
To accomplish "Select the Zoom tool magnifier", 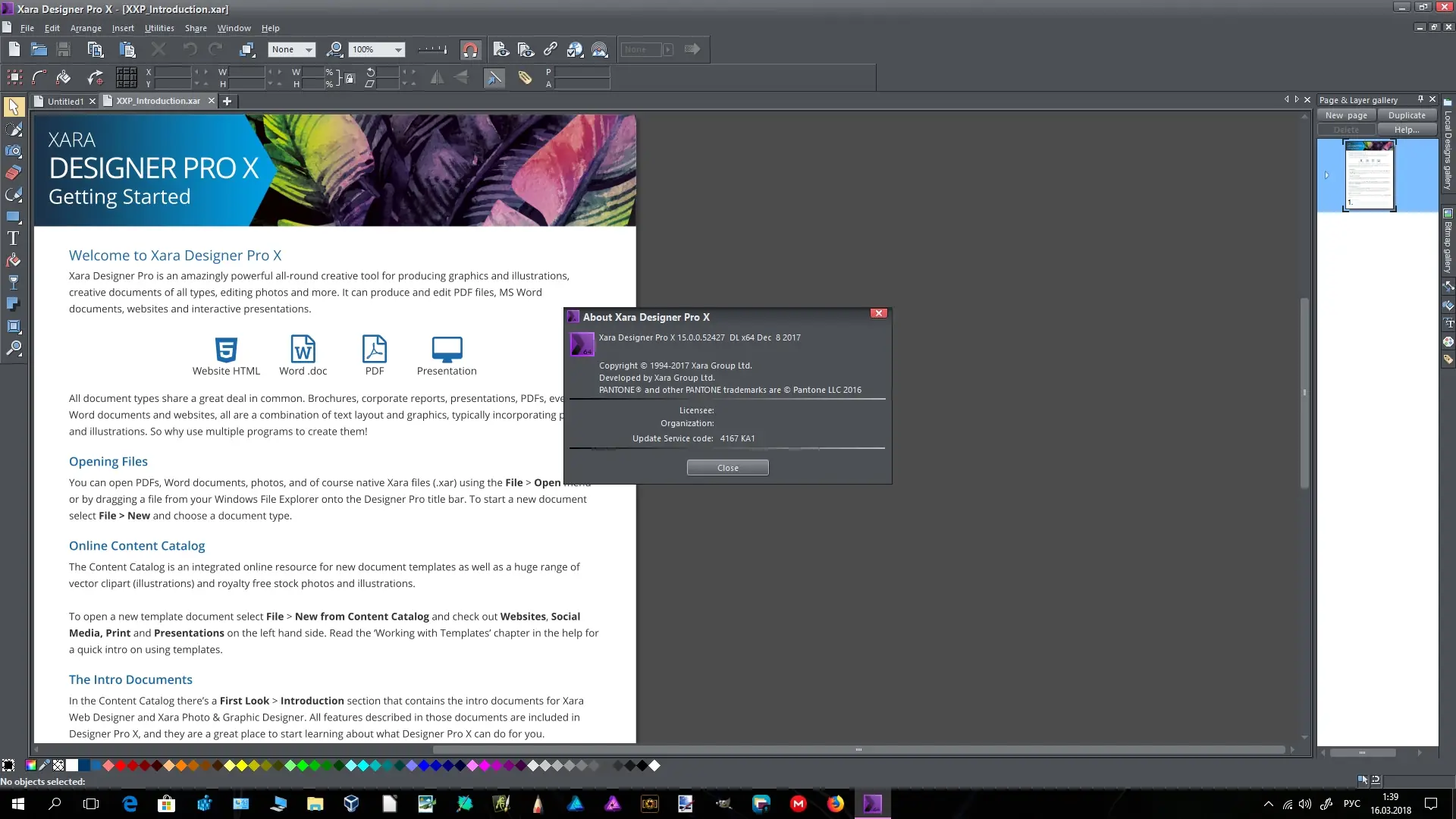I will [x=13, y=348].
